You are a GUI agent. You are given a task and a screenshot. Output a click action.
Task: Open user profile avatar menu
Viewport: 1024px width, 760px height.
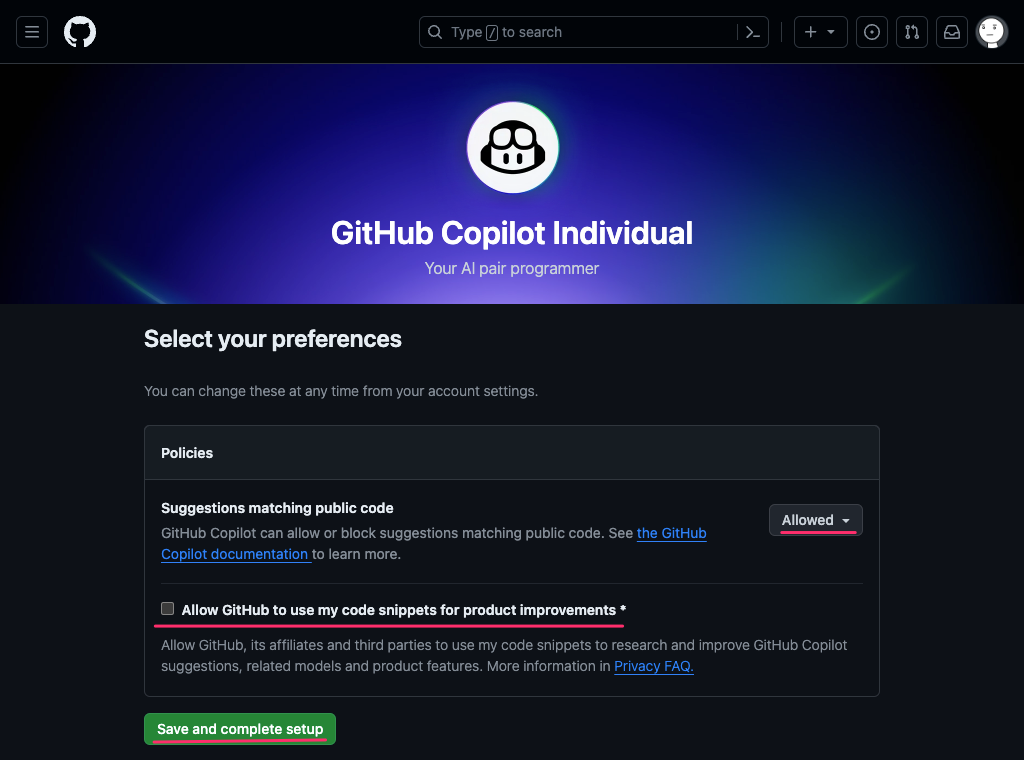[991, 32]
